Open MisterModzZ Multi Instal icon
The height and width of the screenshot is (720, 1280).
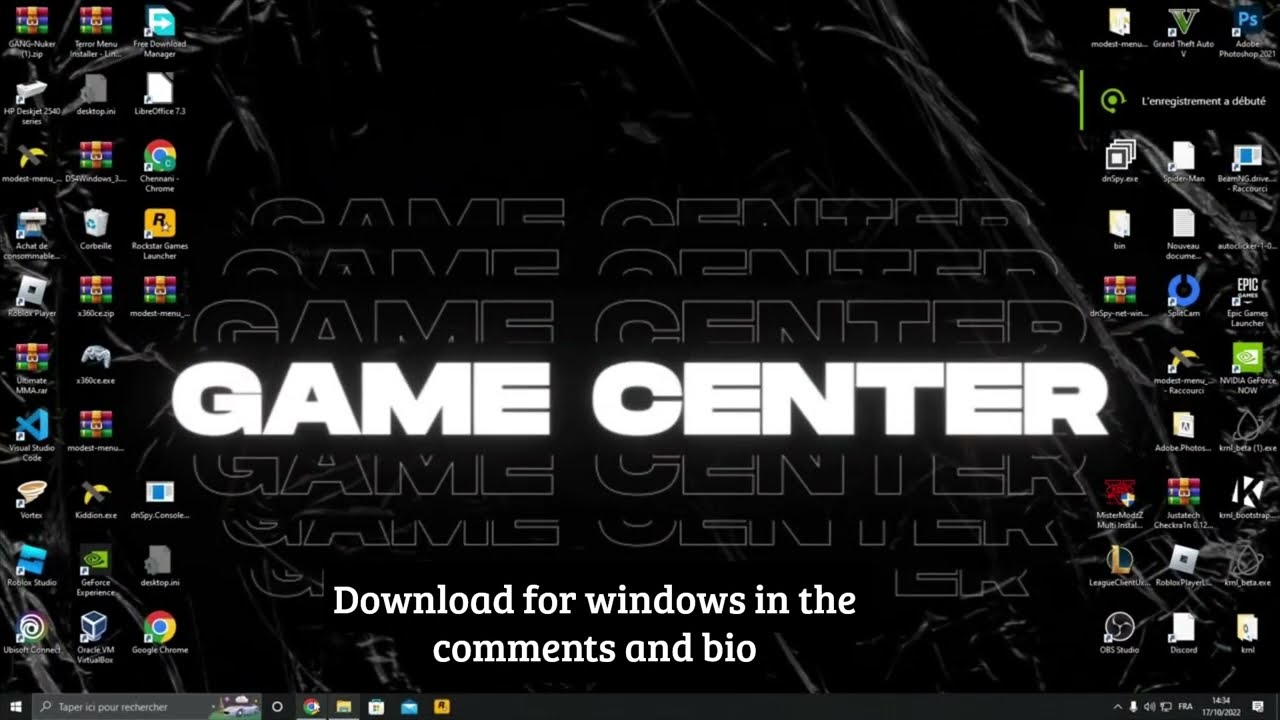[1120, 504]
